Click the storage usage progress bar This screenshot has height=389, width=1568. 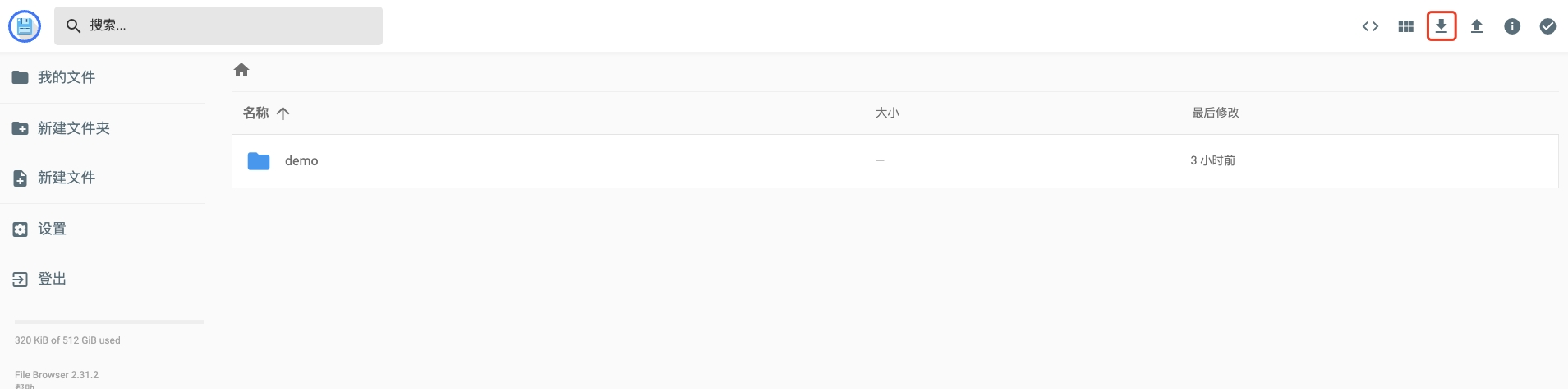pyautogui.click(x=109, y=322)
